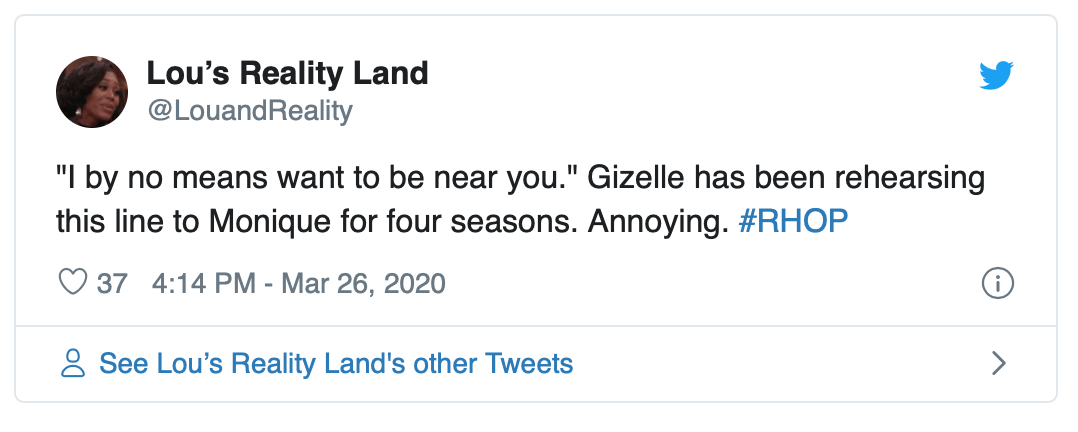Click the word "Annoying." in the tweet
This screenshot has height=432, width=1078.
tap(654, 222)
